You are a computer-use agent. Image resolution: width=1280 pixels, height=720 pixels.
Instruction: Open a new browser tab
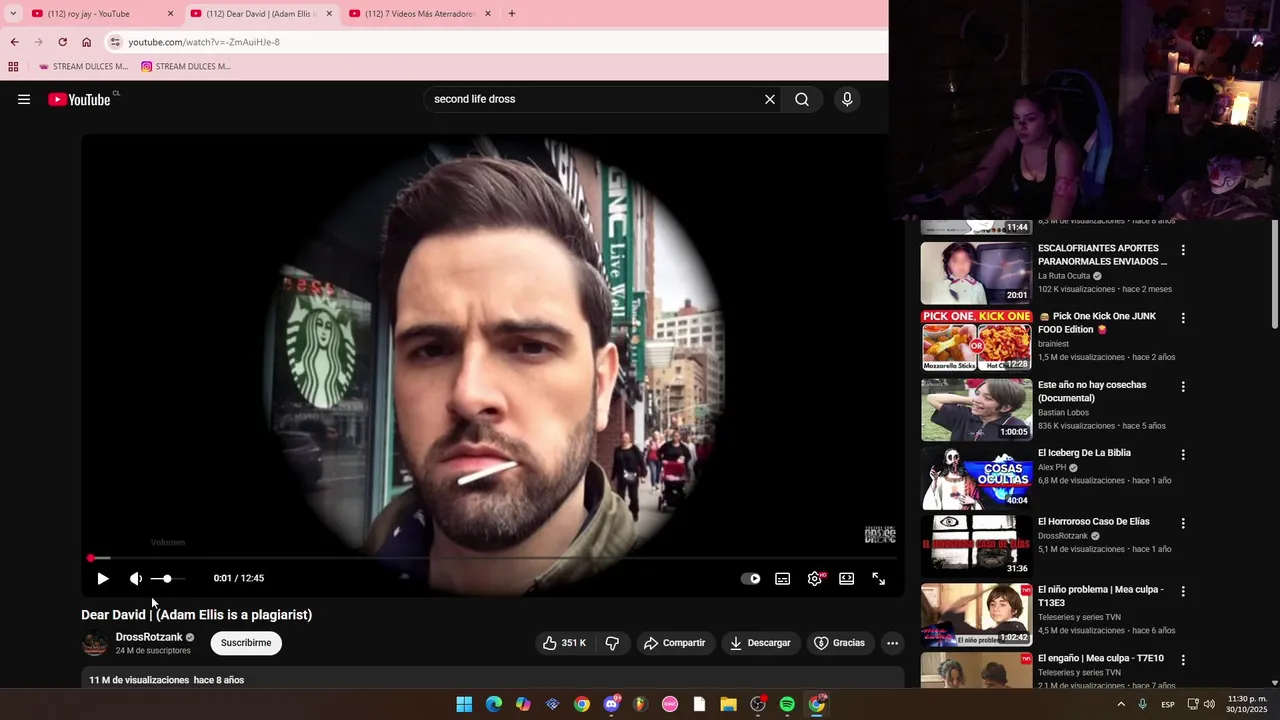(x=512, y=14)
